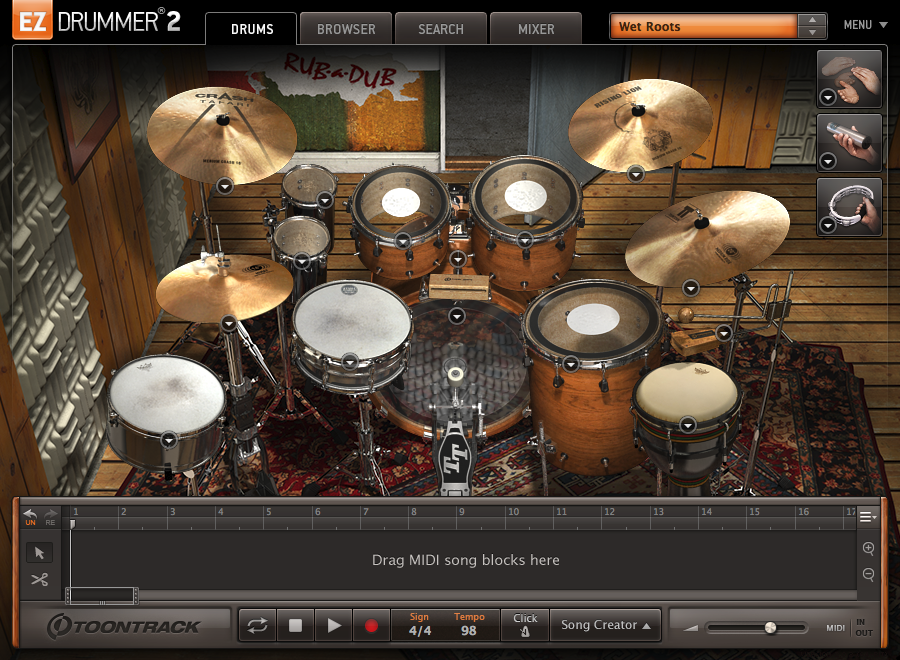Enable loop playback mode
The image size is (900, 660).
258,624
